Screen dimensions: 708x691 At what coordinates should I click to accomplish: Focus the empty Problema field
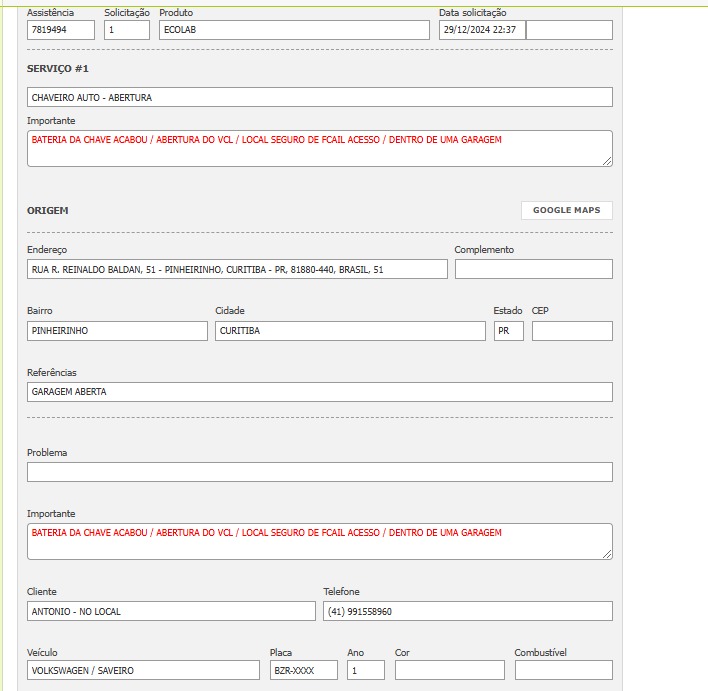coord(319,472)
